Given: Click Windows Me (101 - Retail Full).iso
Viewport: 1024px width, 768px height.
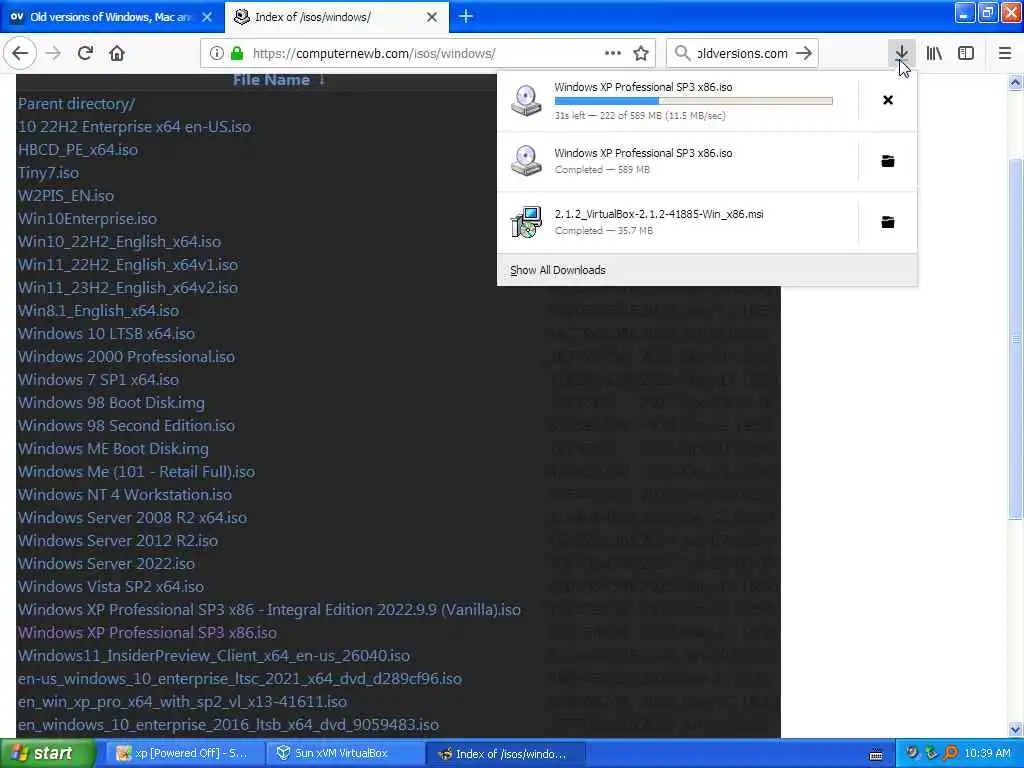Looking at the screenshot, I should coord(136,472).
